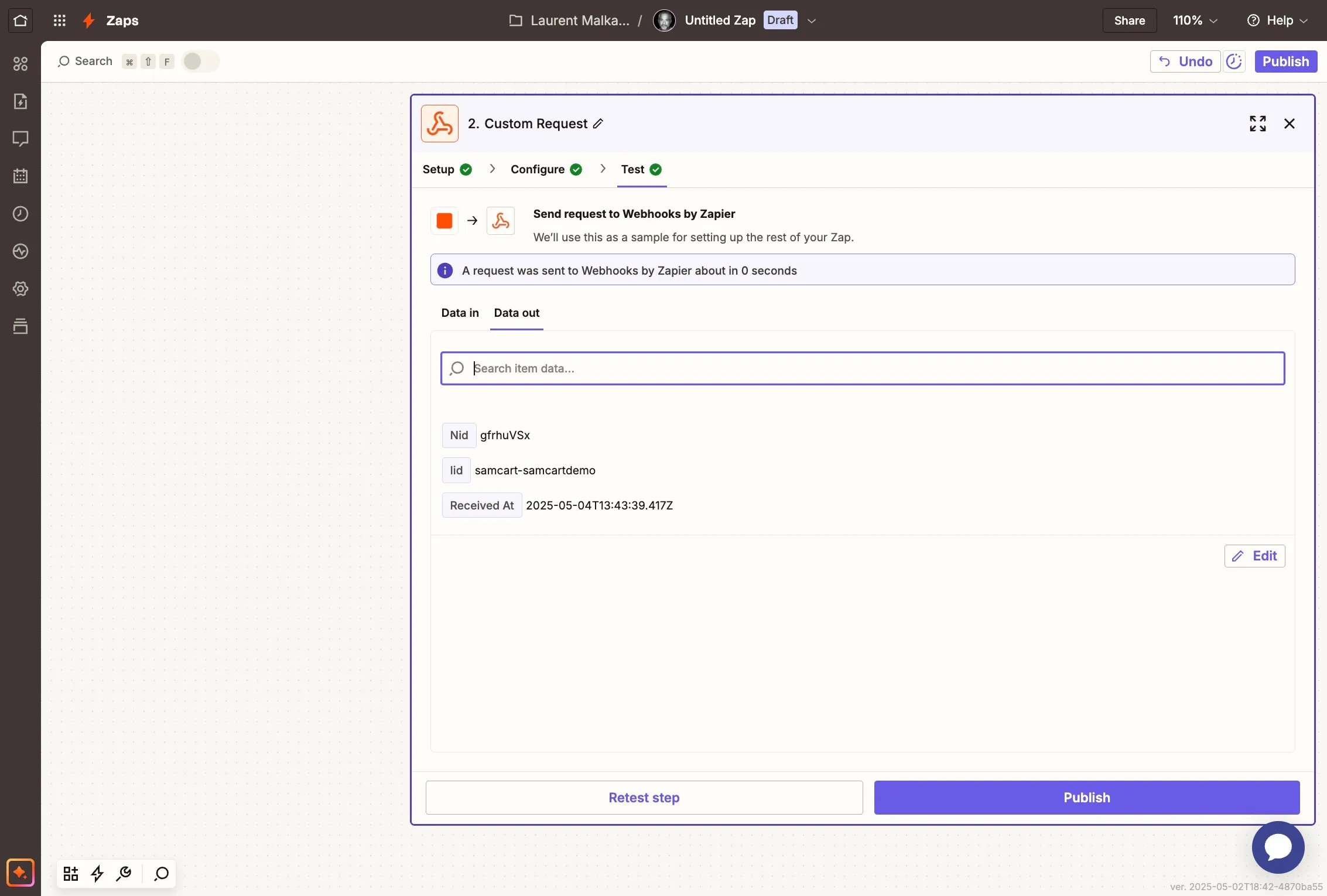Select the gfrhuVSx value
This screenshot has width=1327, height=896.
coord(505,435)
